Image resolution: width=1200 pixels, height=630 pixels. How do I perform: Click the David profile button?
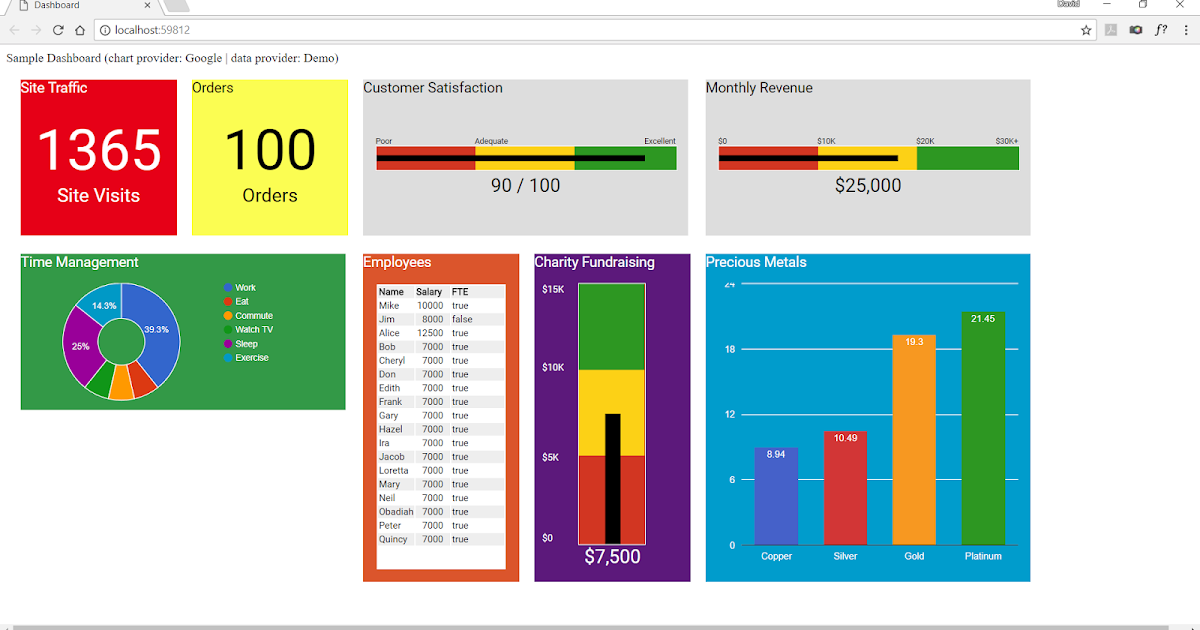1068,5
